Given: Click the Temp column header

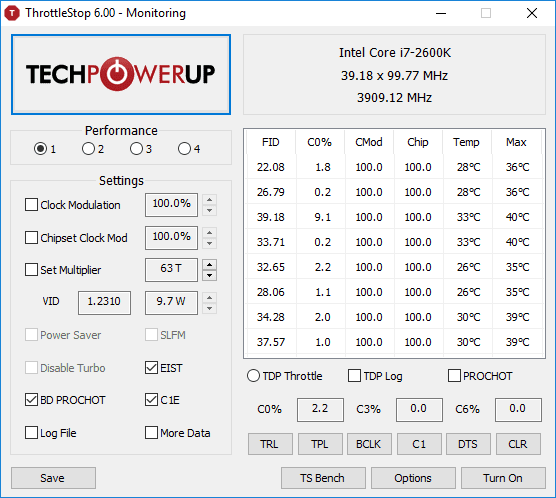Looking at the screenshot, I should [466, 142].
